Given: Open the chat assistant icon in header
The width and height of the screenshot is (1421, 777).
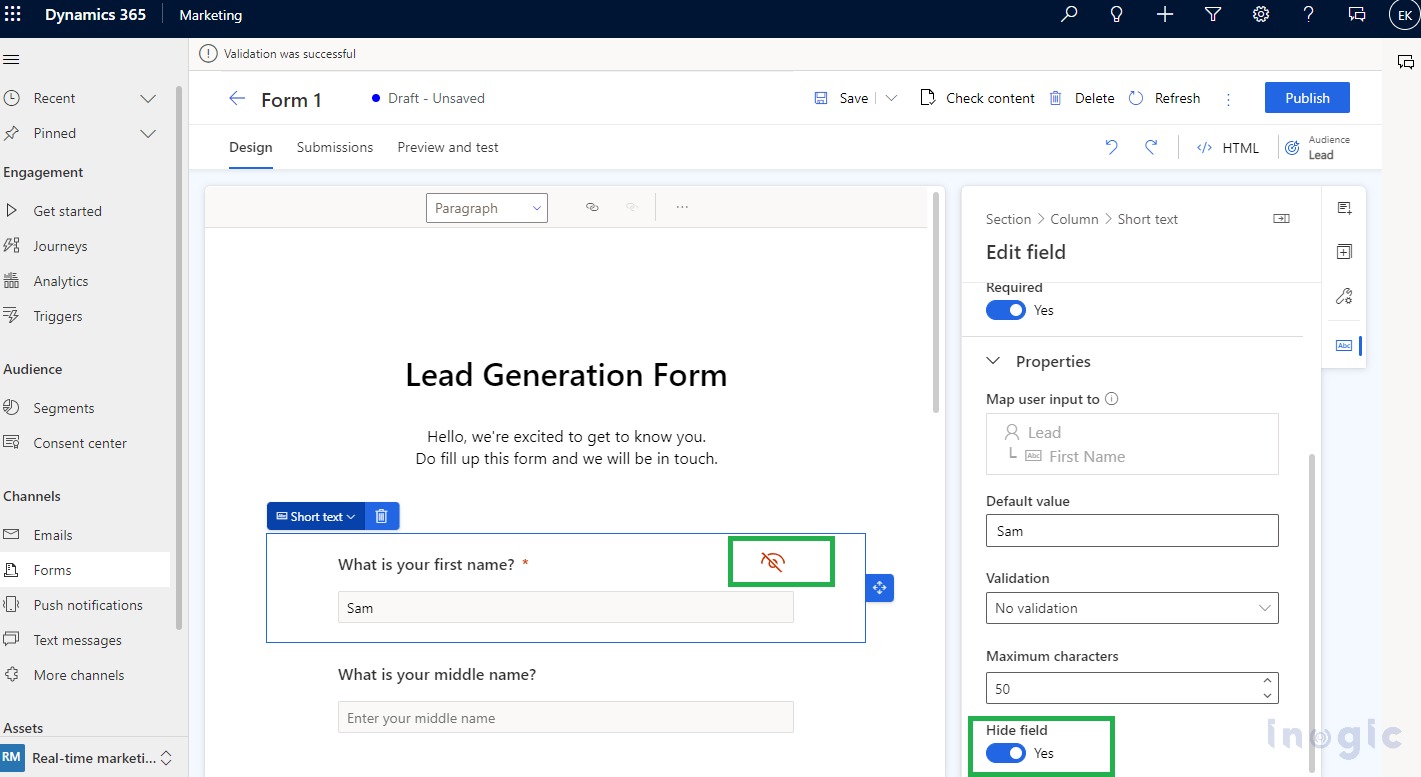Looking at the screenshot, I should [x=1357, y=15].
